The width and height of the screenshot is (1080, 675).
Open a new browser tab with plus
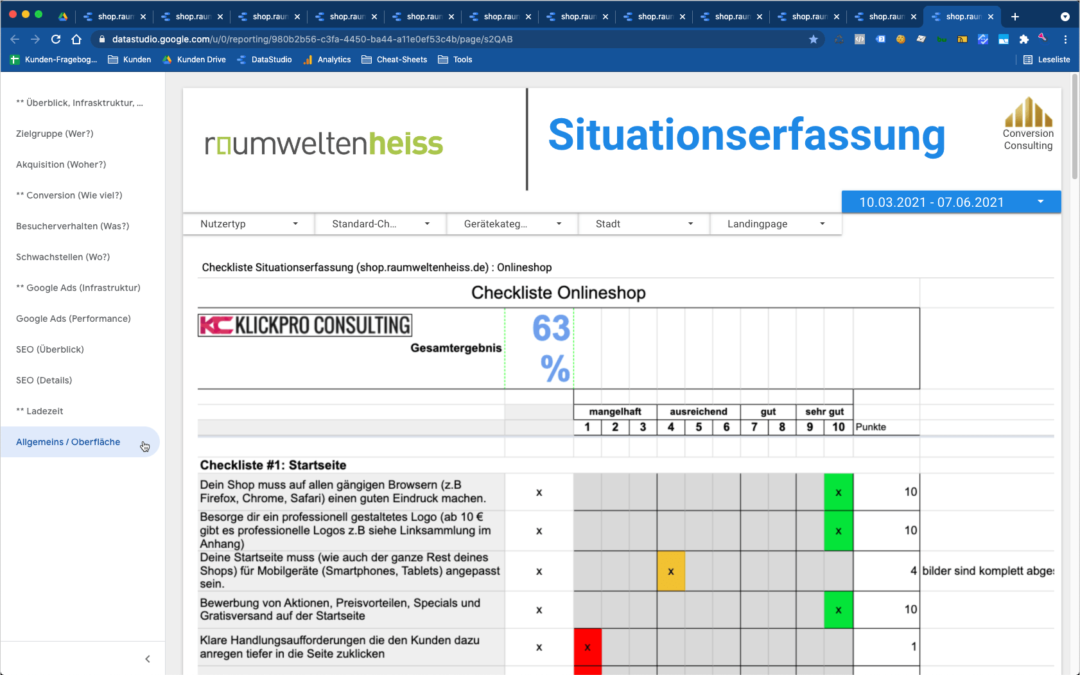coord(1015,16)
